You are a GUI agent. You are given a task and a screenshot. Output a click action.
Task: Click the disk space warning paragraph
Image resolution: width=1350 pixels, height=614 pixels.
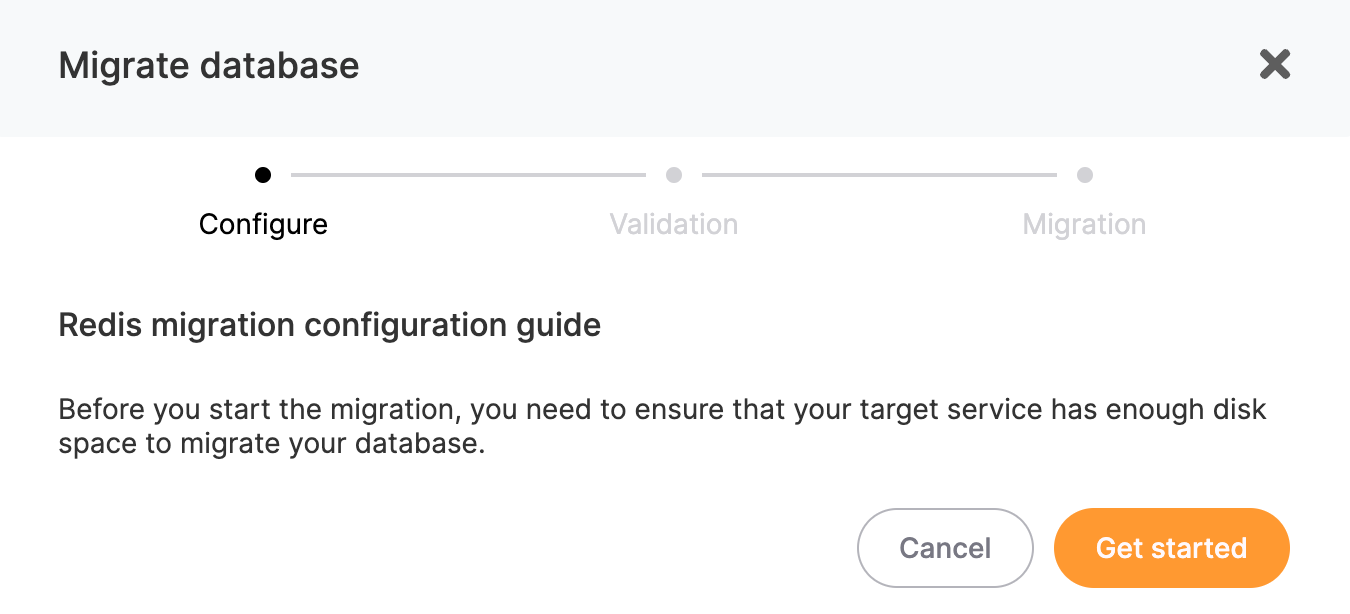point(662,425)
